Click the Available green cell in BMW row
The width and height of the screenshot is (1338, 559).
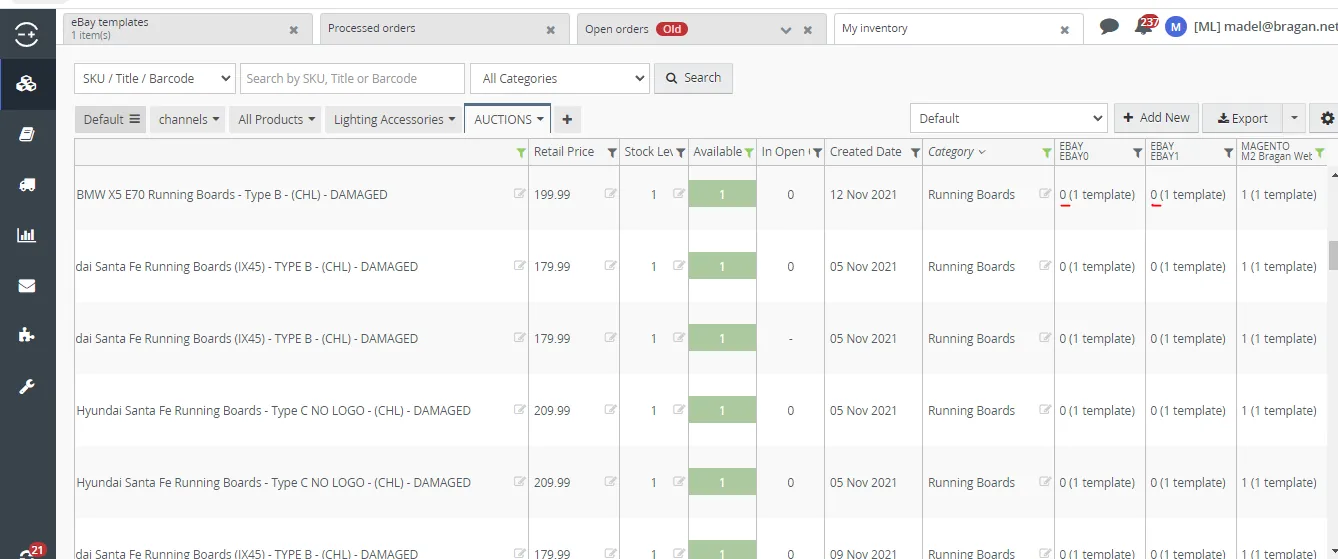click(722, 194)
